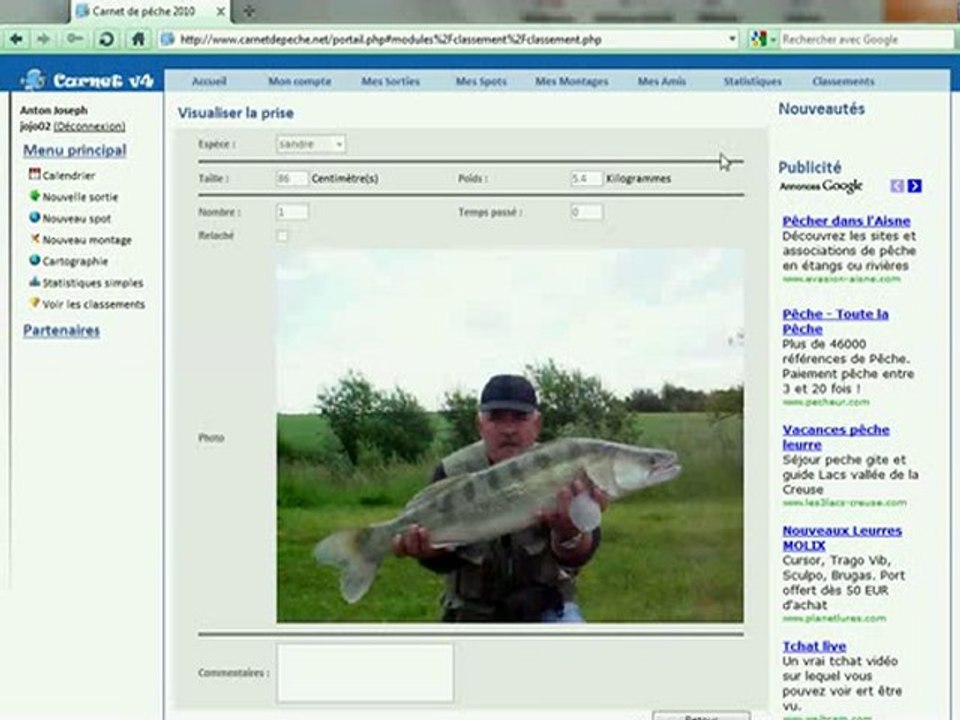
Task: Show previous Google ads with left arrow
Action: [x=897, y=186]
